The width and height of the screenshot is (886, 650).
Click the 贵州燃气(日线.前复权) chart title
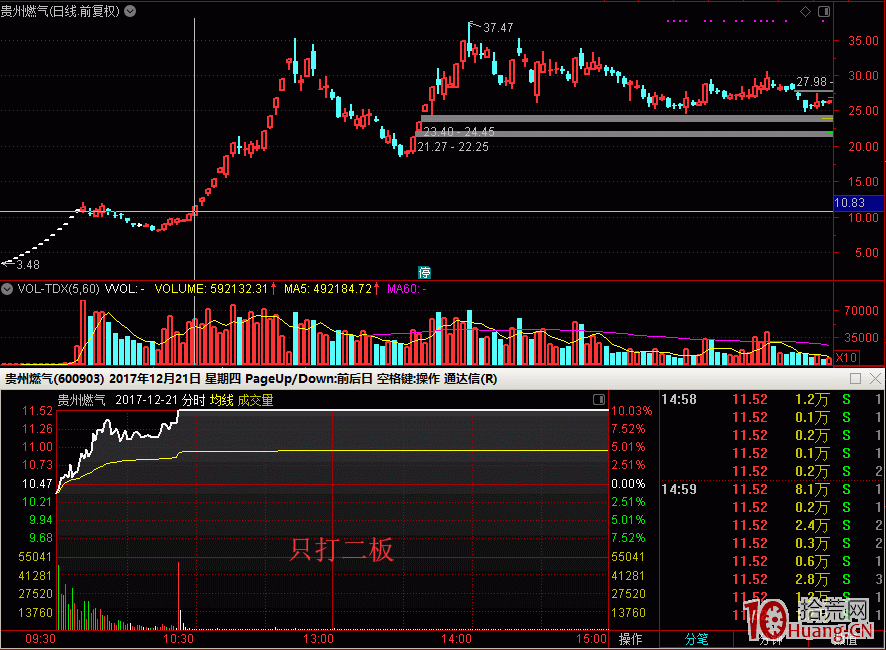point(60,11)
